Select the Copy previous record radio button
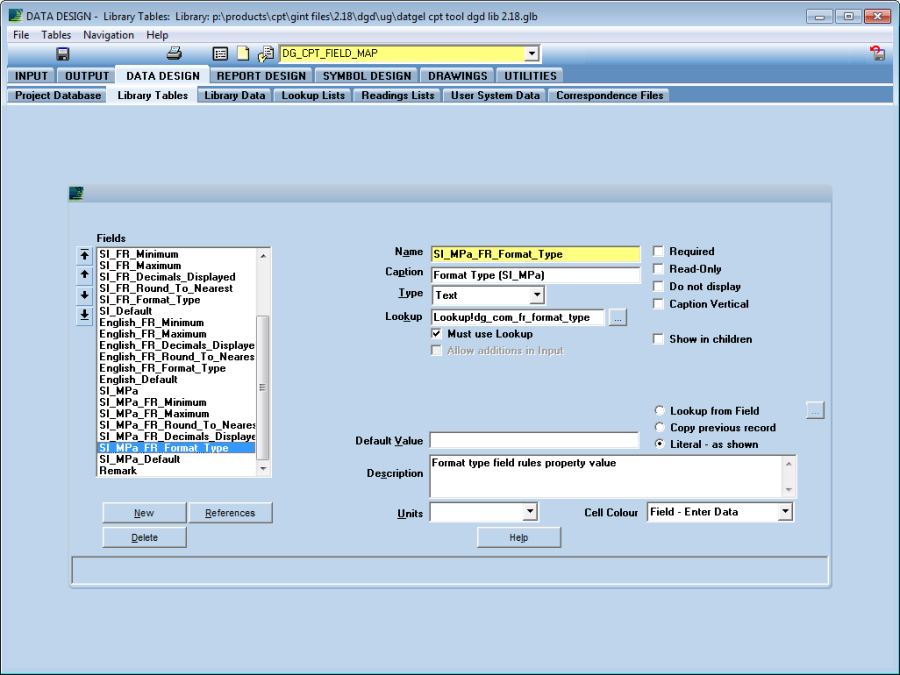 click(x=659, y=428)
